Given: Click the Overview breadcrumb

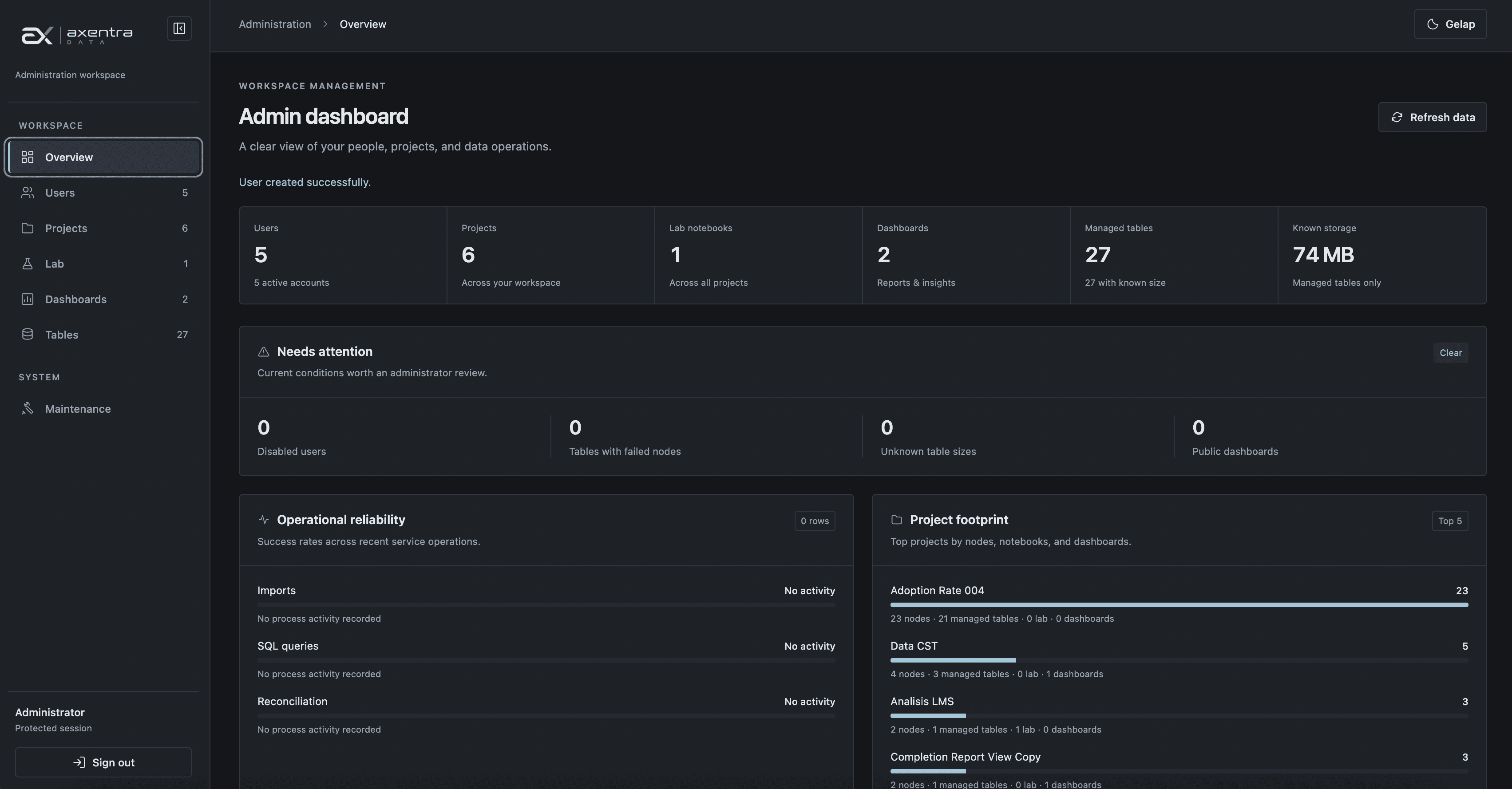Looking at the screenshot, I should click(363, 24).
